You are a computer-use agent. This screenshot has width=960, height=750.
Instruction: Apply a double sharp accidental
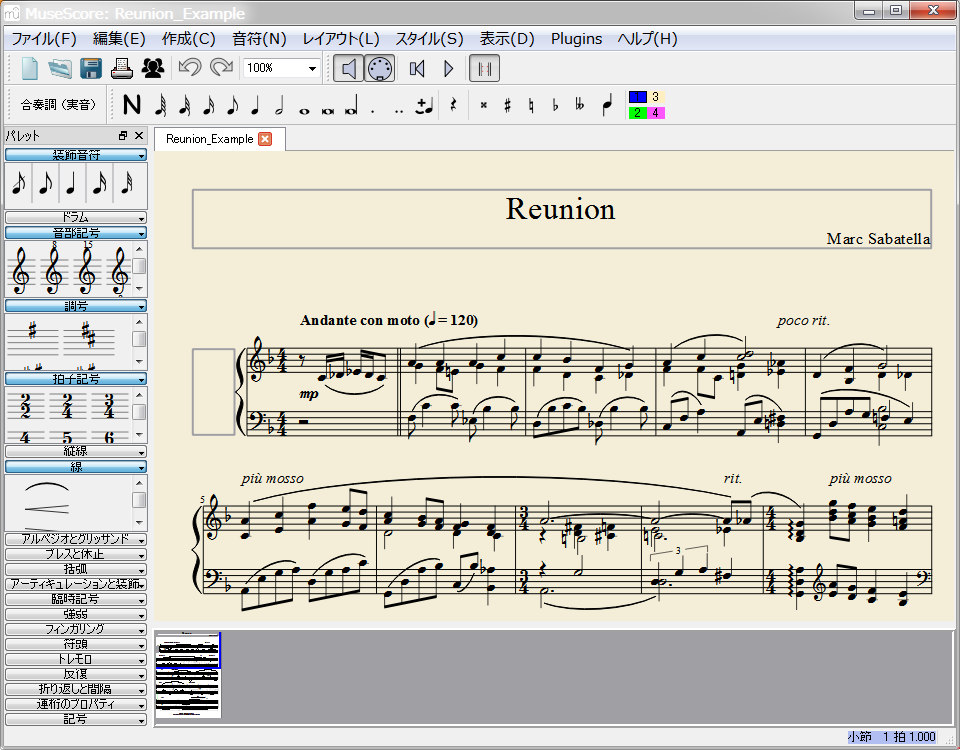(484, 105)
